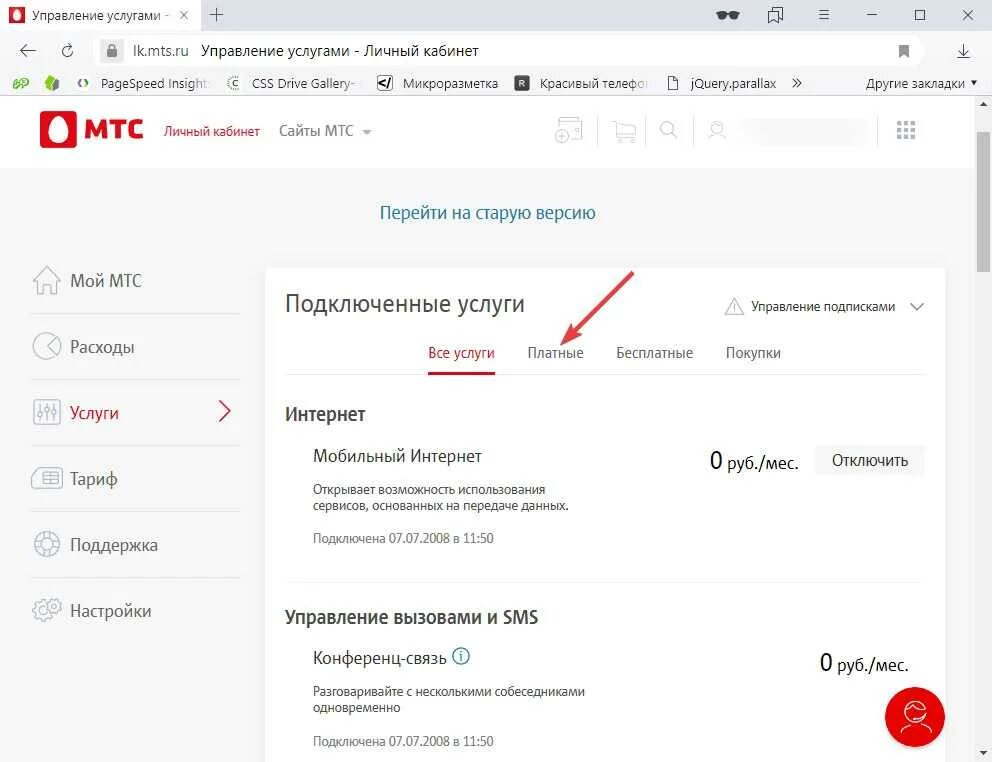The width and height of the screenshot is (992, 762).
Task: Open the Микроразметка bookmark
Action: 437,84
